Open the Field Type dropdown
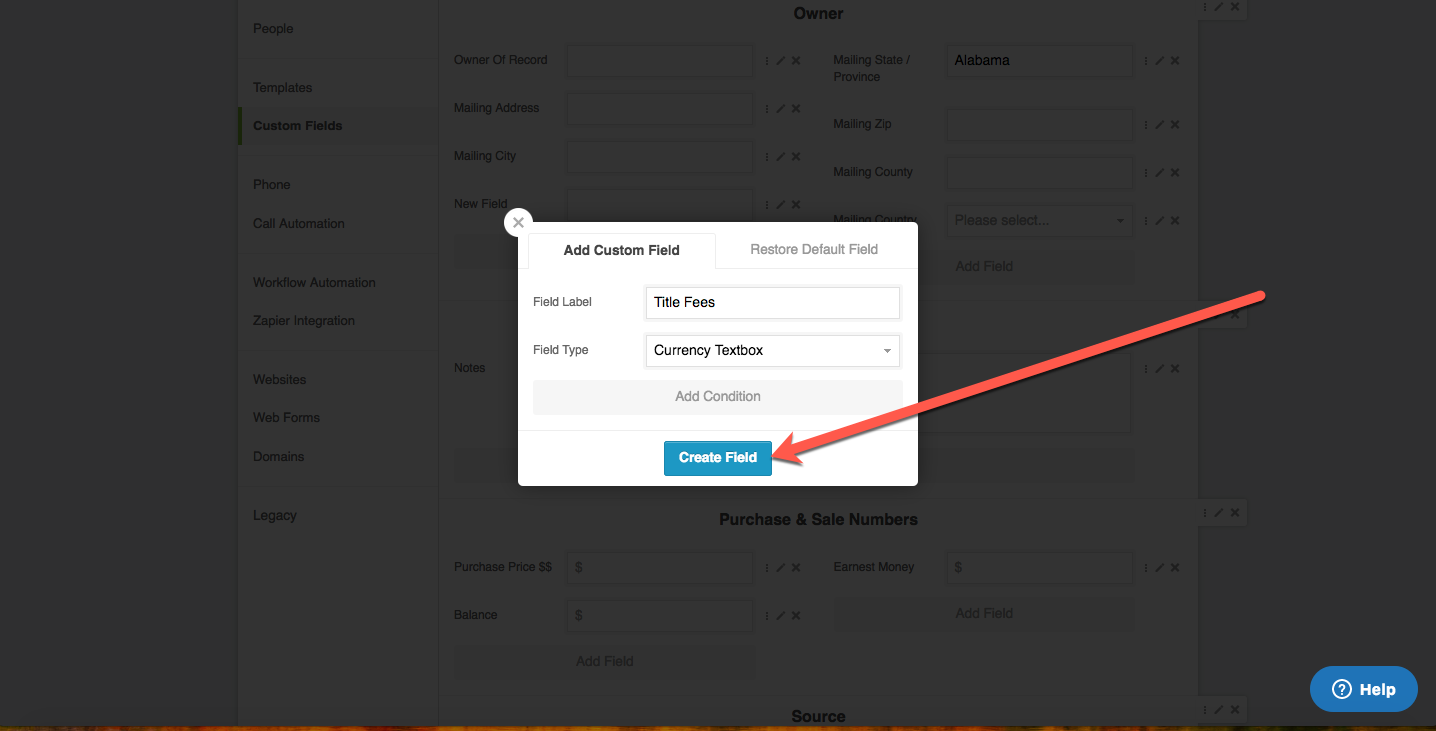 point(773,350)
